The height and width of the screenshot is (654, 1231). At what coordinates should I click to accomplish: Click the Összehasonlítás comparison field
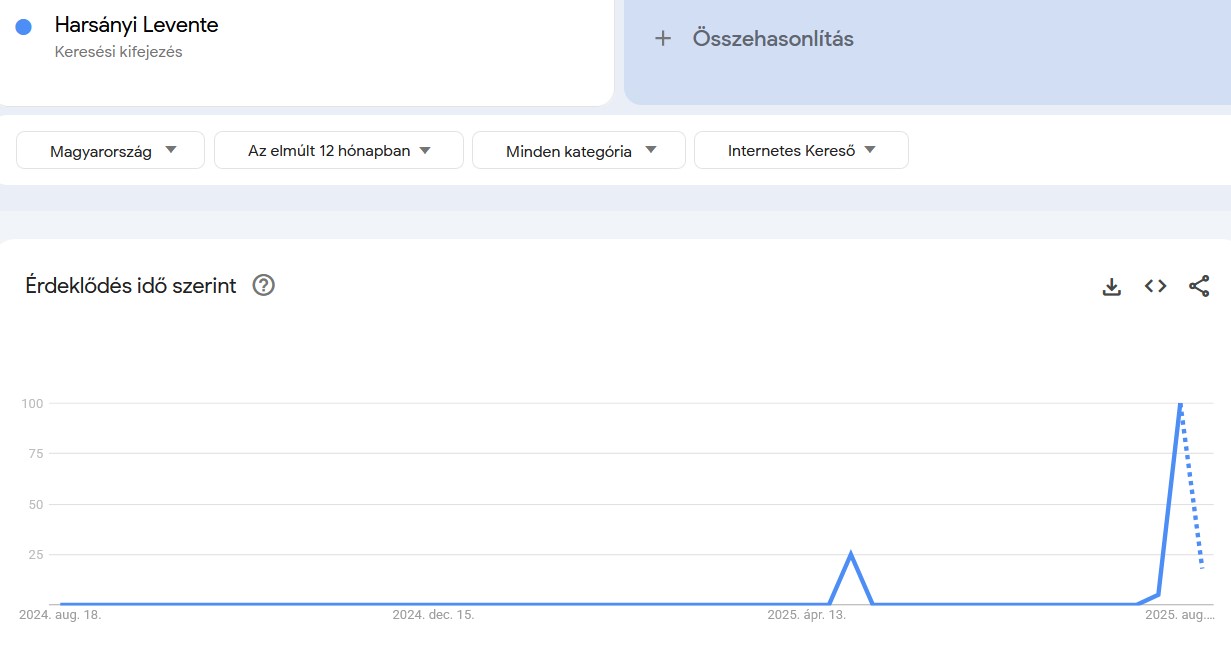pos(773,38)
